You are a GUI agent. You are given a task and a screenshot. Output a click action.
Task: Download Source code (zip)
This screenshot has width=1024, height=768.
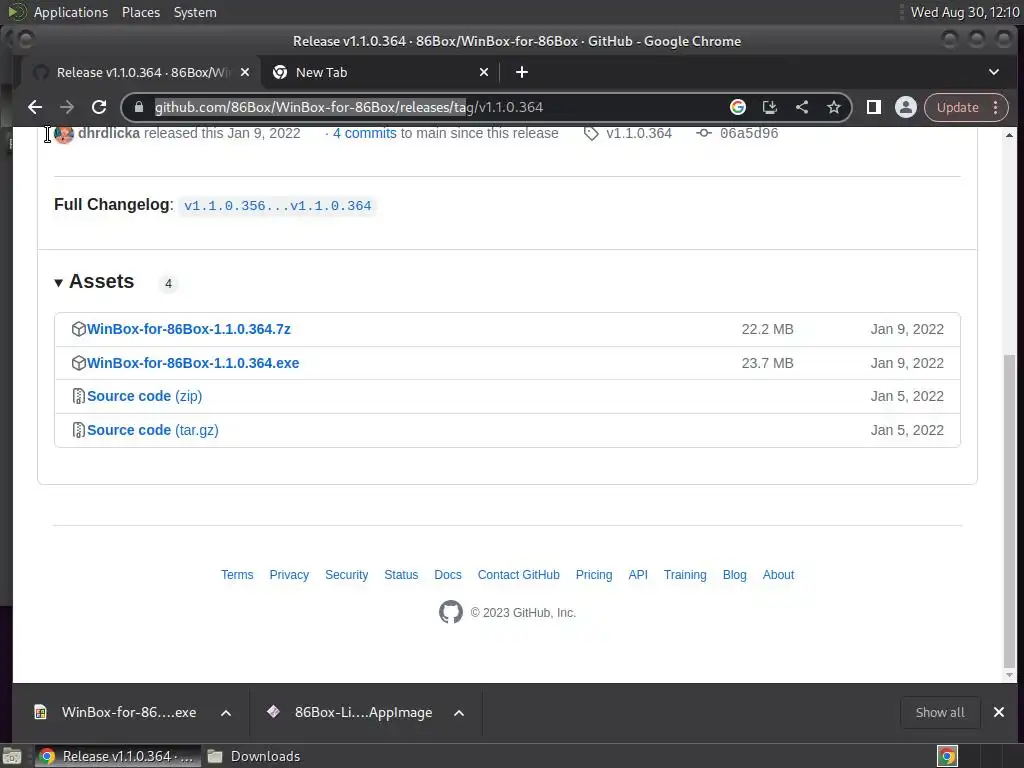tap(144, 396)
